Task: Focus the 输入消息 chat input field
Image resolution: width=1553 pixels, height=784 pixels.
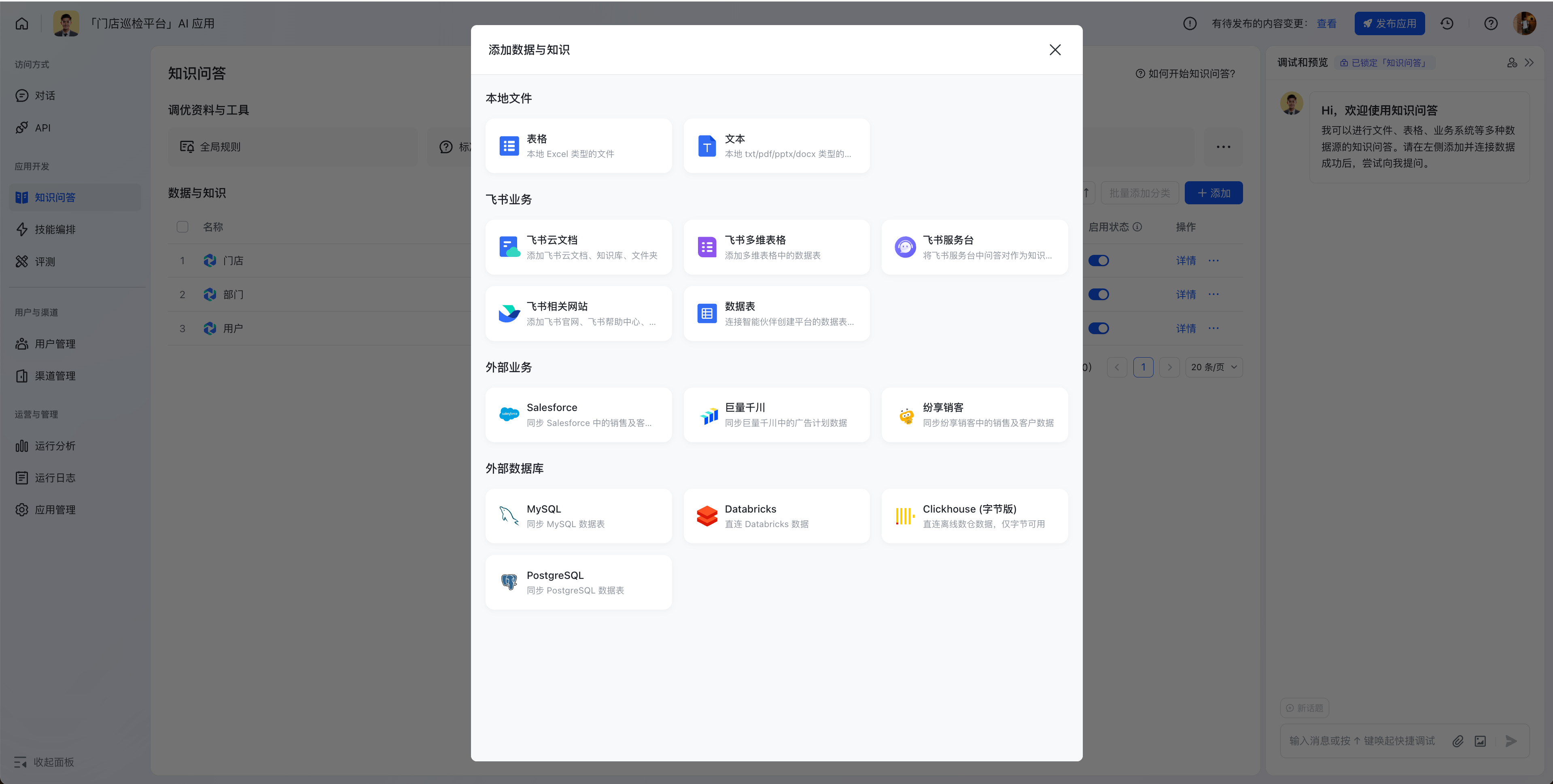Action: tap(1362, 741)
